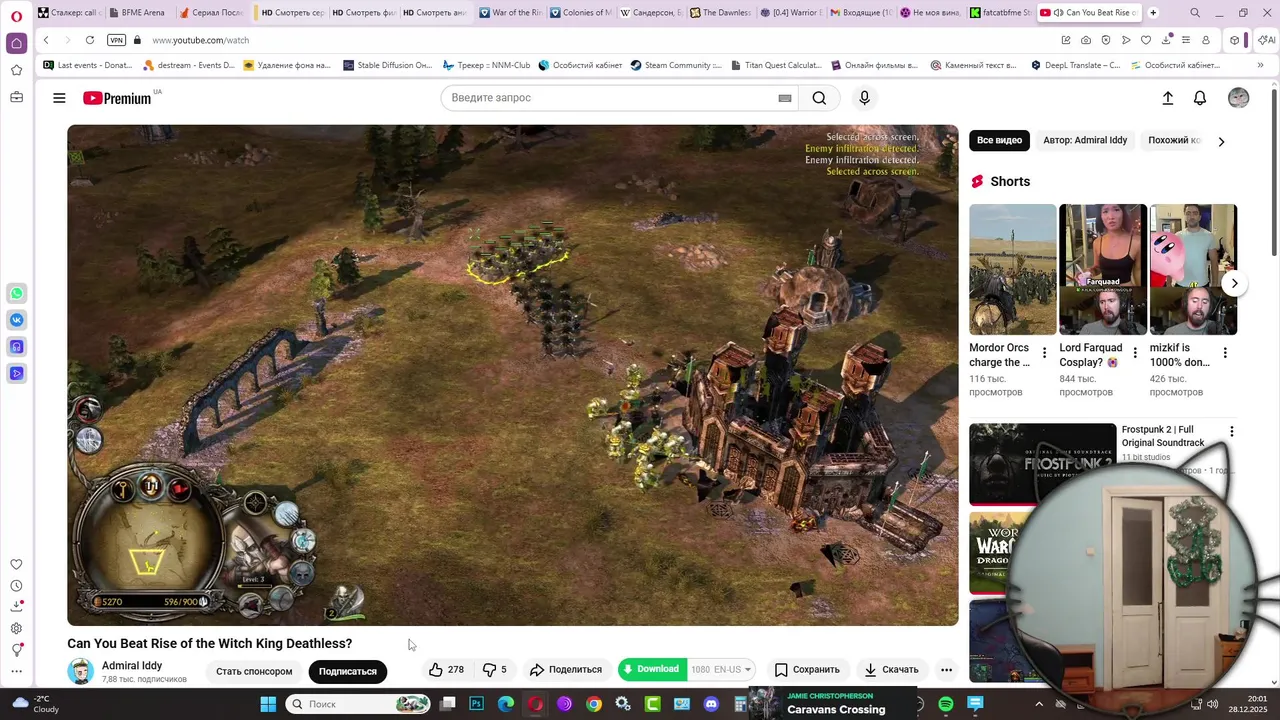Image resolution: width=1280 pixels, height=720 pixels.
Task: Open the DeepL Translate bookmark
Action: tap(1076, 65)
